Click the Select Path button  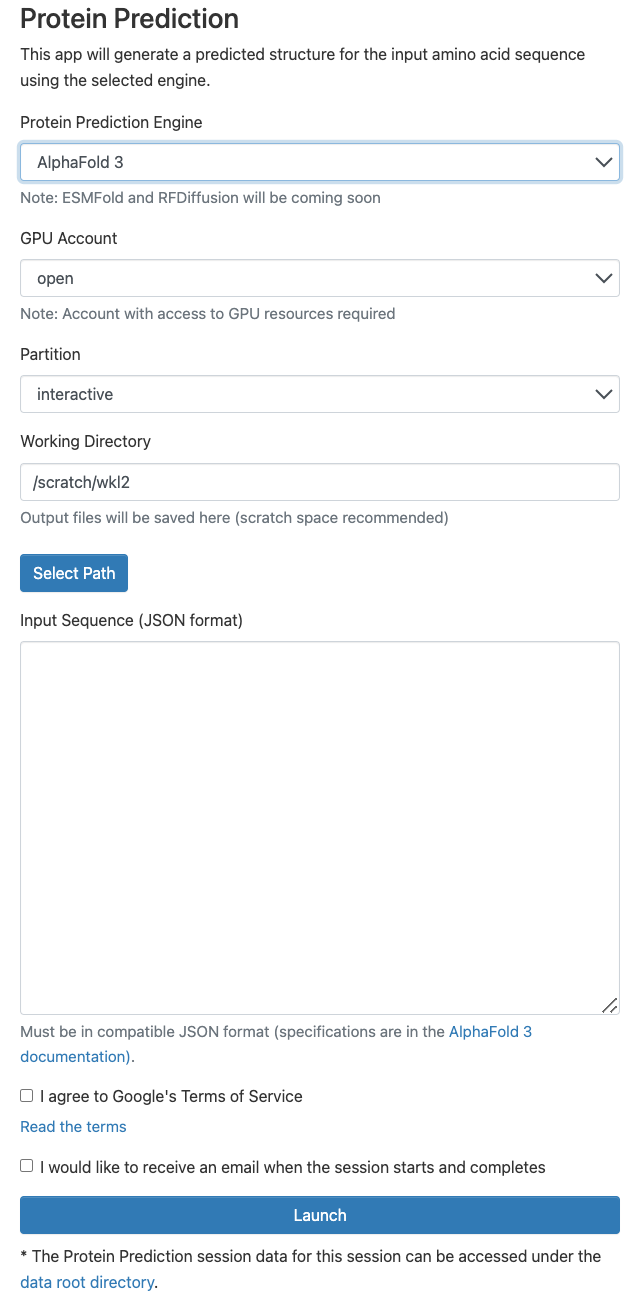point(74,573)
